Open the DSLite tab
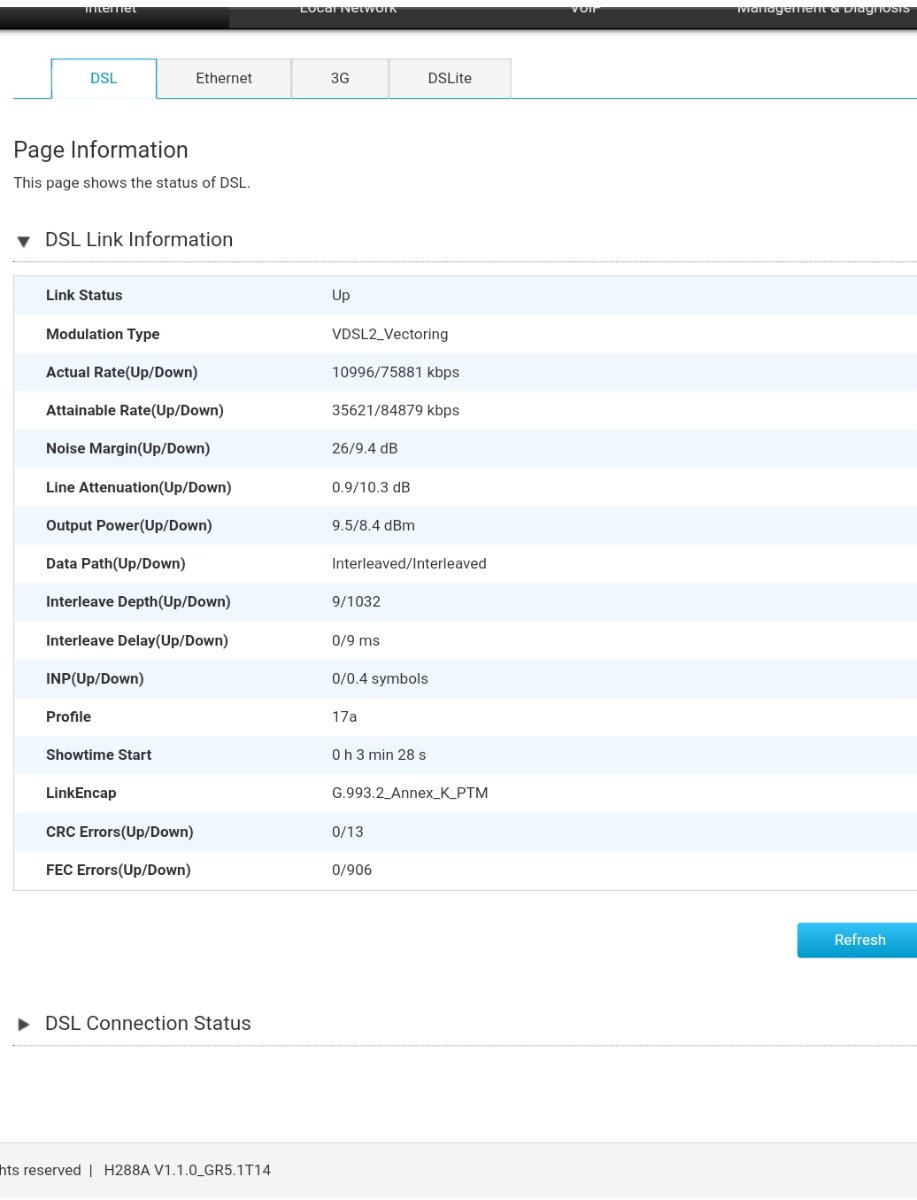The width and height of the screenshot is (917, 1200). [450, 78]
